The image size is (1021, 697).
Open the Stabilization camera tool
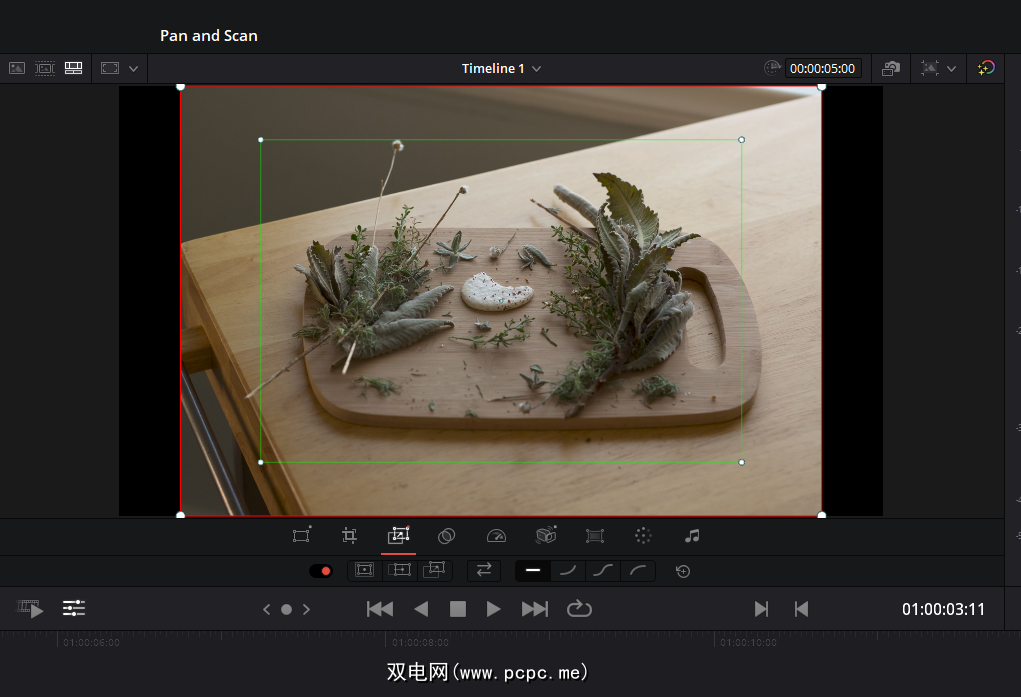[545, 536]
